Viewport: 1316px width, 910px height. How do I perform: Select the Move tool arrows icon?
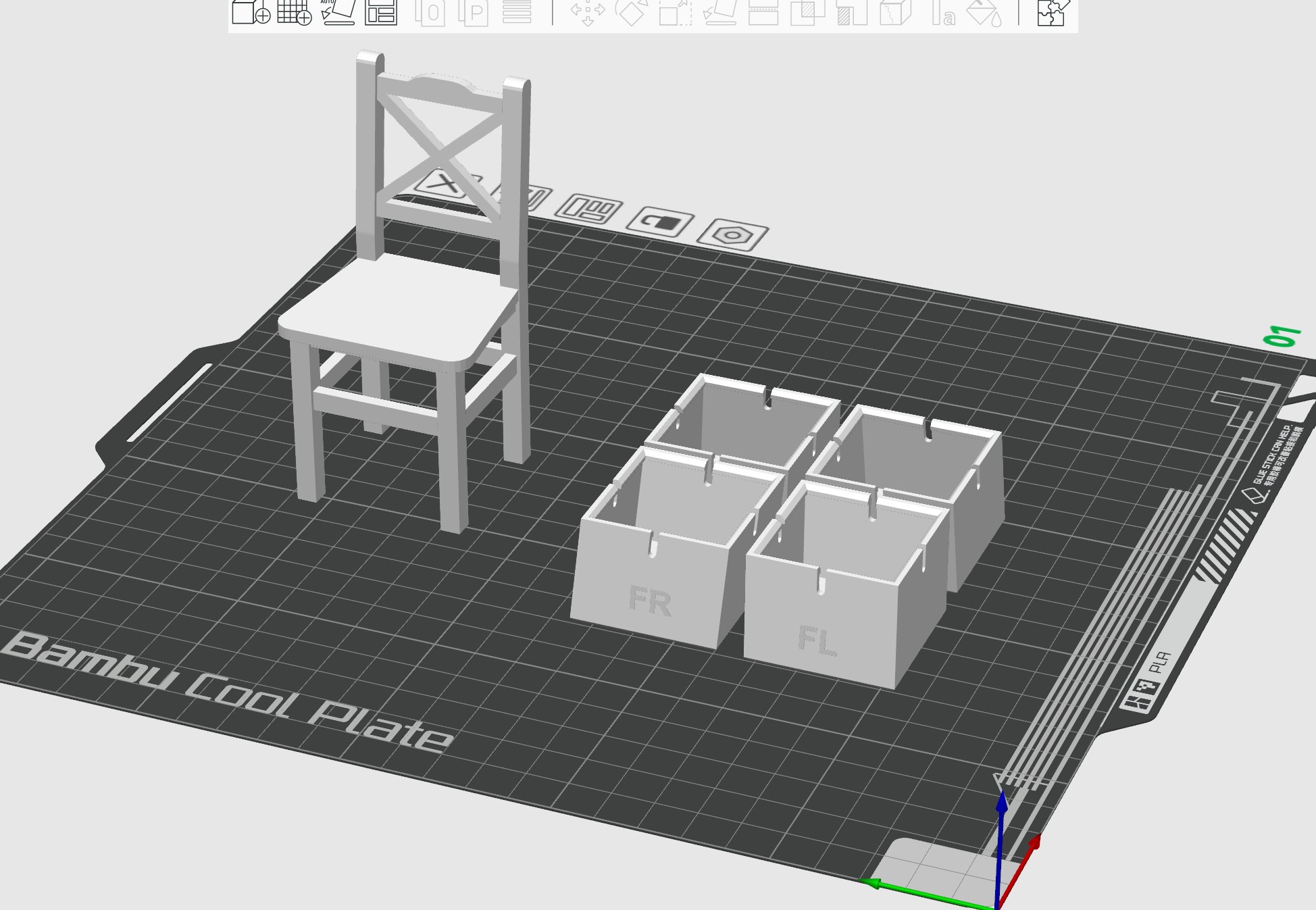pos(587,12)
